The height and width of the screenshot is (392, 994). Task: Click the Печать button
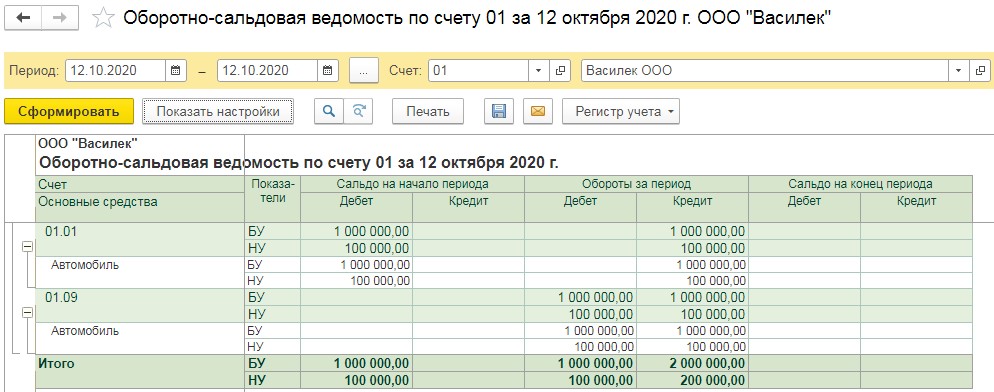coord(428,112)
